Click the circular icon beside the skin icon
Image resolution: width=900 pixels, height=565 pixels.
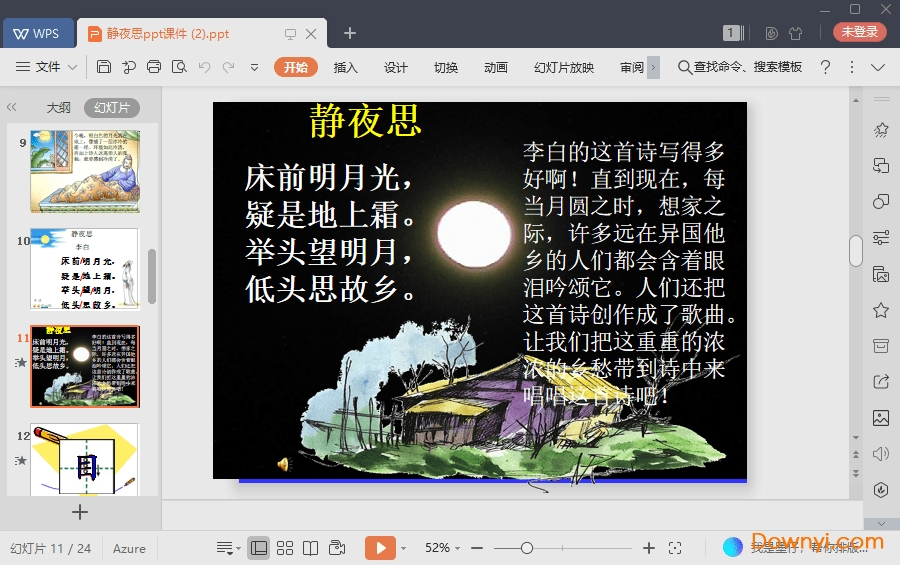771,33
